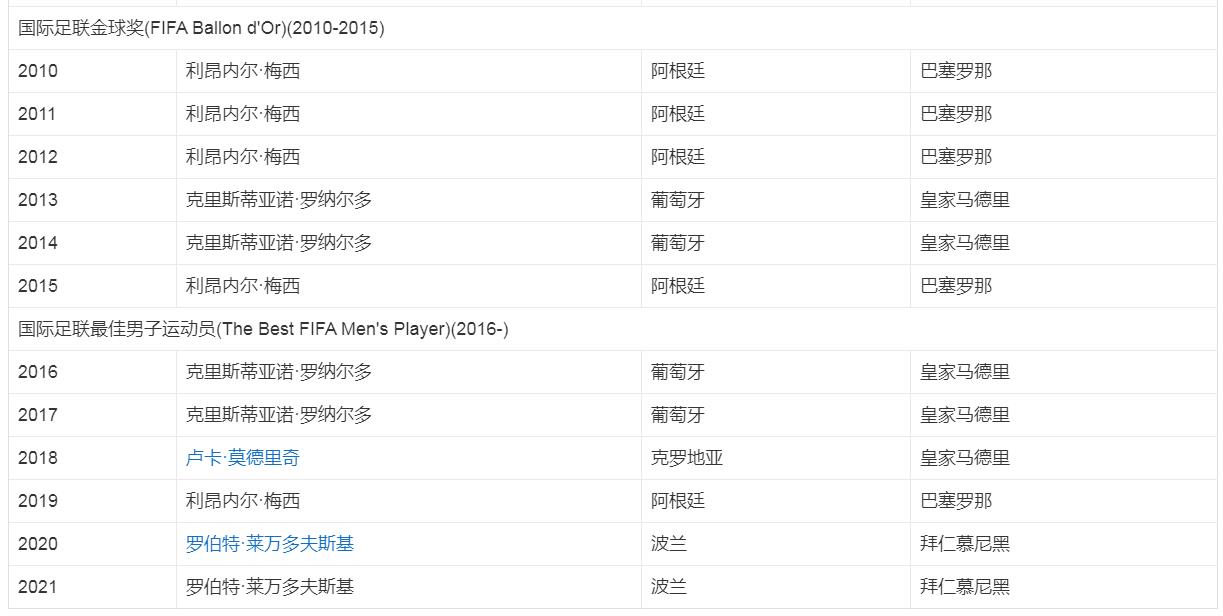Click 葡萄牙 in the 2014 row

point(677,243)
